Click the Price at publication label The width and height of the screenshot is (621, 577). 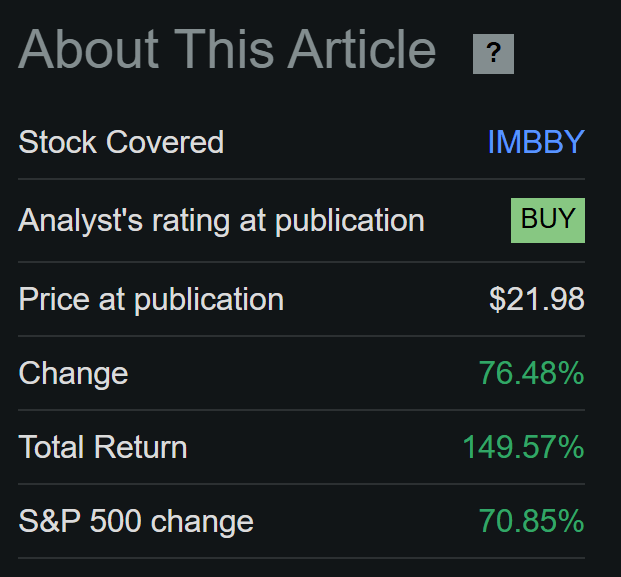pyautogui.click(x=151, y=300)
